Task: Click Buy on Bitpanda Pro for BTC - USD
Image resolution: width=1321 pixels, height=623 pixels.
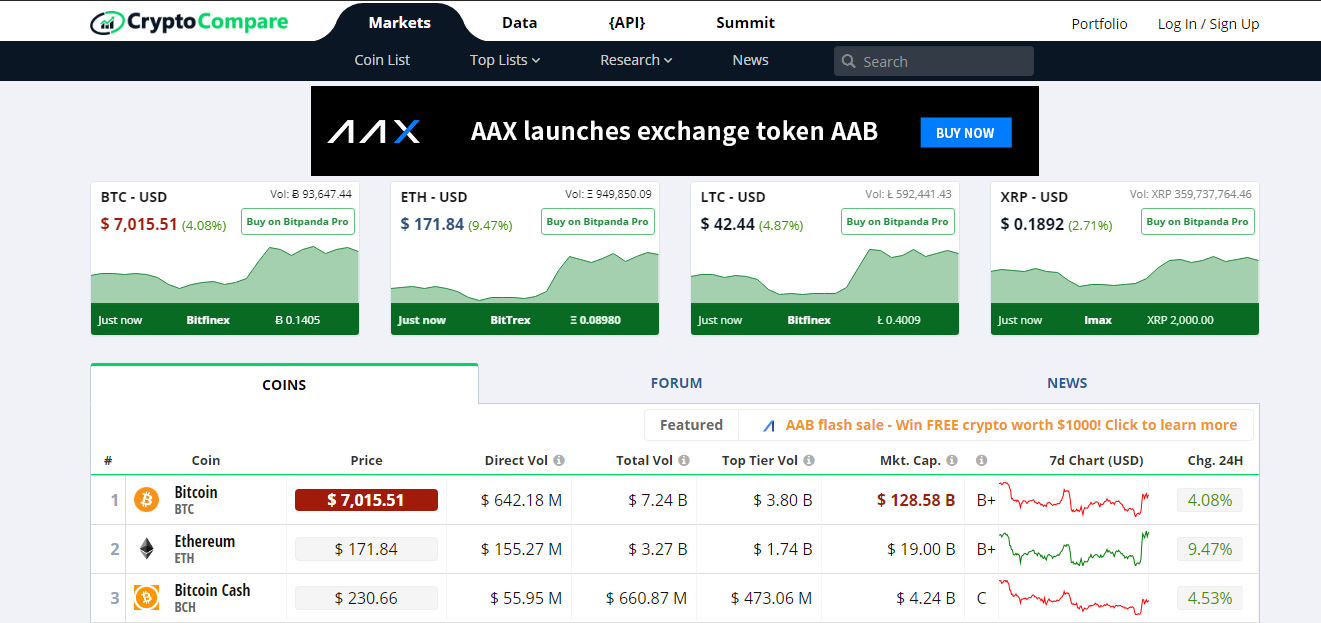Action: [298, 222]
